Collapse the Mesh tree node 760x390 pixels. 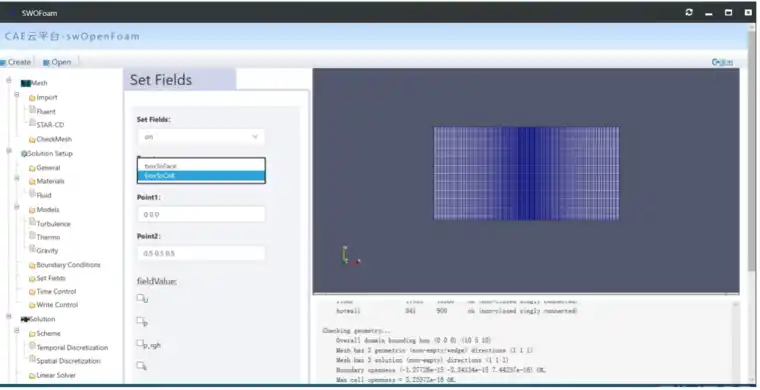tap(9, 80)
